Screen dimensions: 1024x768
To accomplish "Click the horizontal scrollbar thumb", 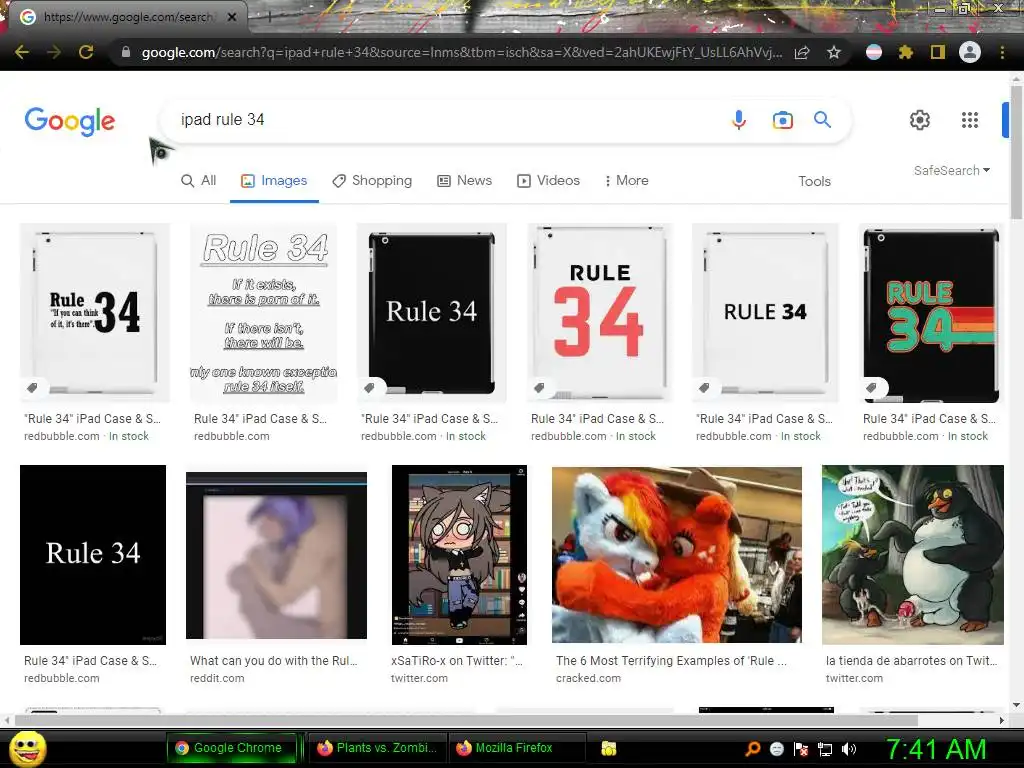I will [466, 720].
